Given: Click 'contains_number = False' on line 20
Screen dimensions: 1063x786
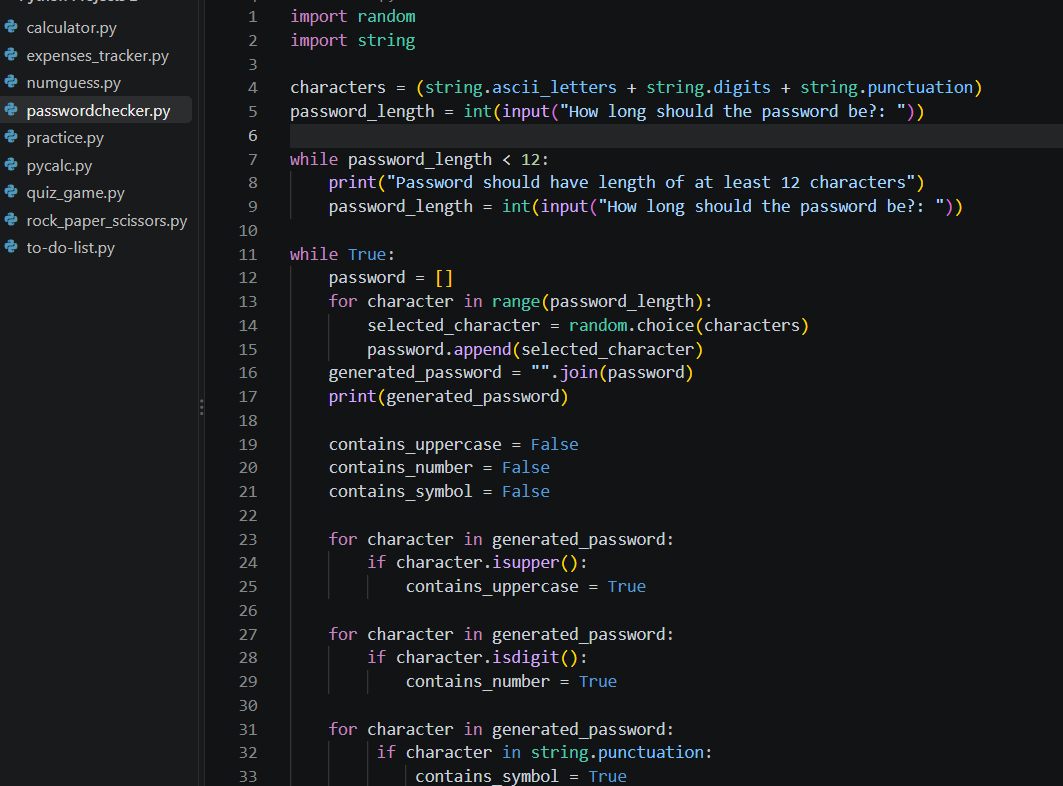Looking at the screenshot, I should (439, 468).
